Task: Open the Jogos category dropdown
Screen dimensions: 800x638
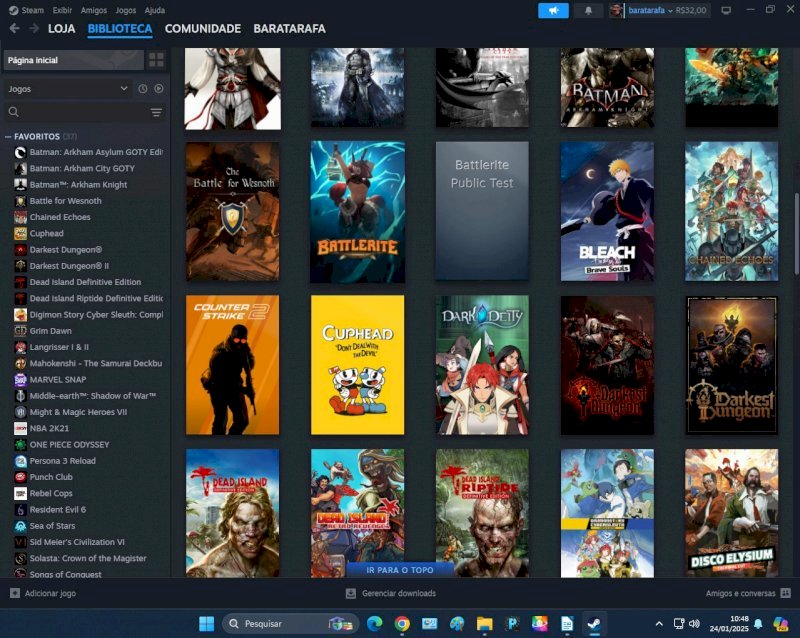Action: pos(68,89)
